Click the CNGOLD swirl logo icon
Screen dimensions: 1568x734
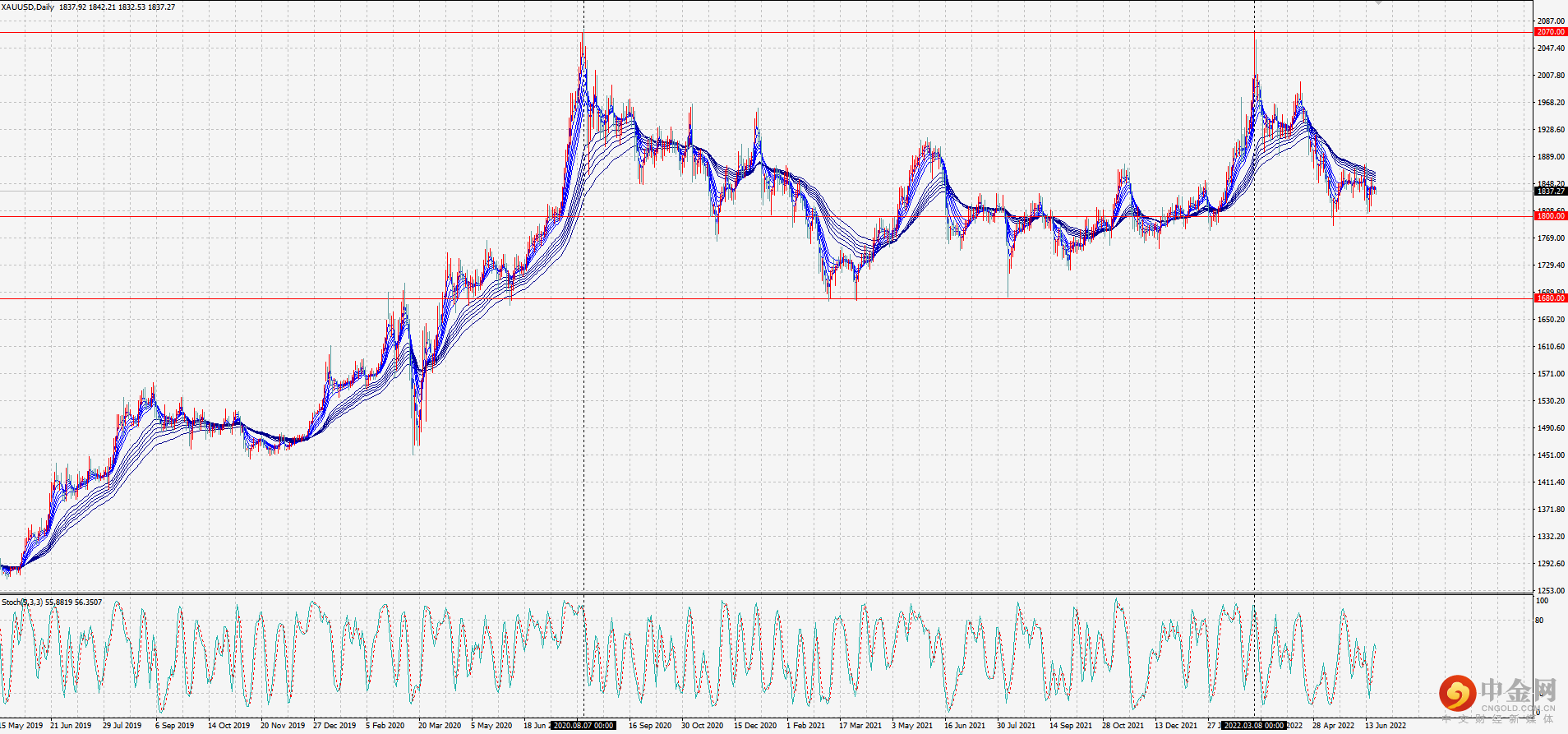[1457, 694]
